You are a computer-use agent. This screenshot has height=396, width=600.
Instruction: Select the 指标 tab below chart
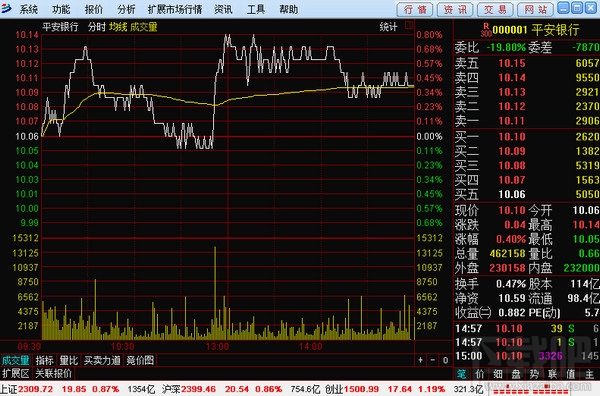coord(44,360)
